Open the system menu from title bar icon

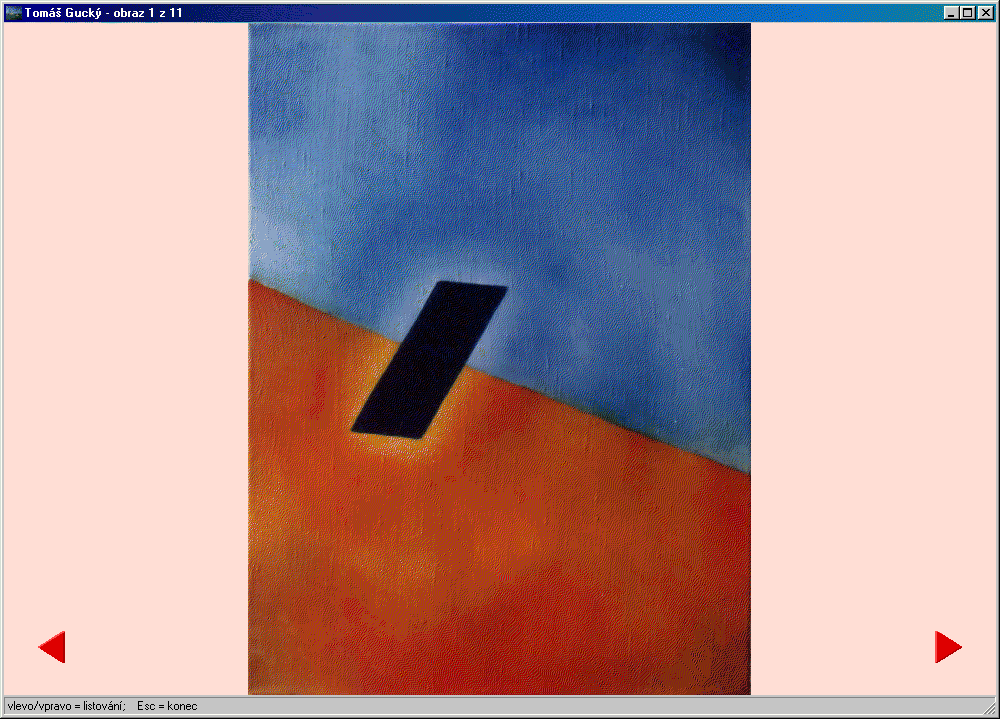[13, 13]
